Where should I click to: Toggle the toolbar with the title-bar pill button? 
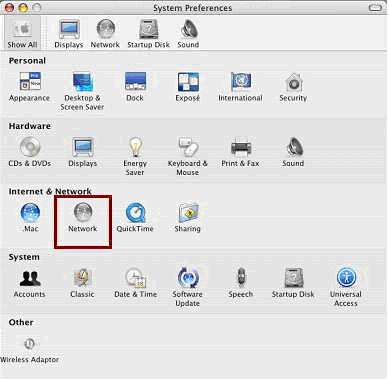[375, 8]
